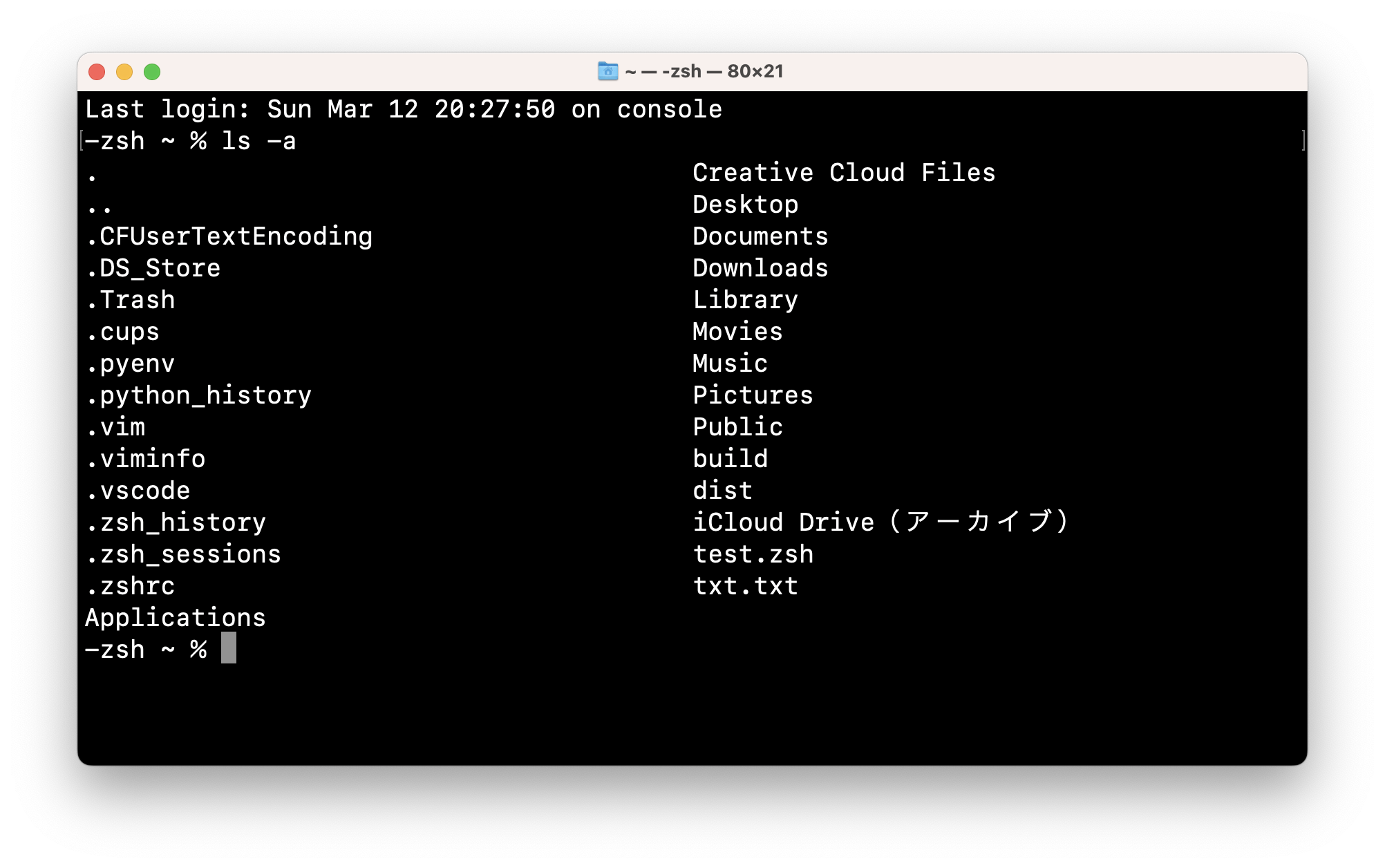Viewport: 1385px width, 868px height.
Task: Click the '.cups' entry
Action: coord(123,332)
